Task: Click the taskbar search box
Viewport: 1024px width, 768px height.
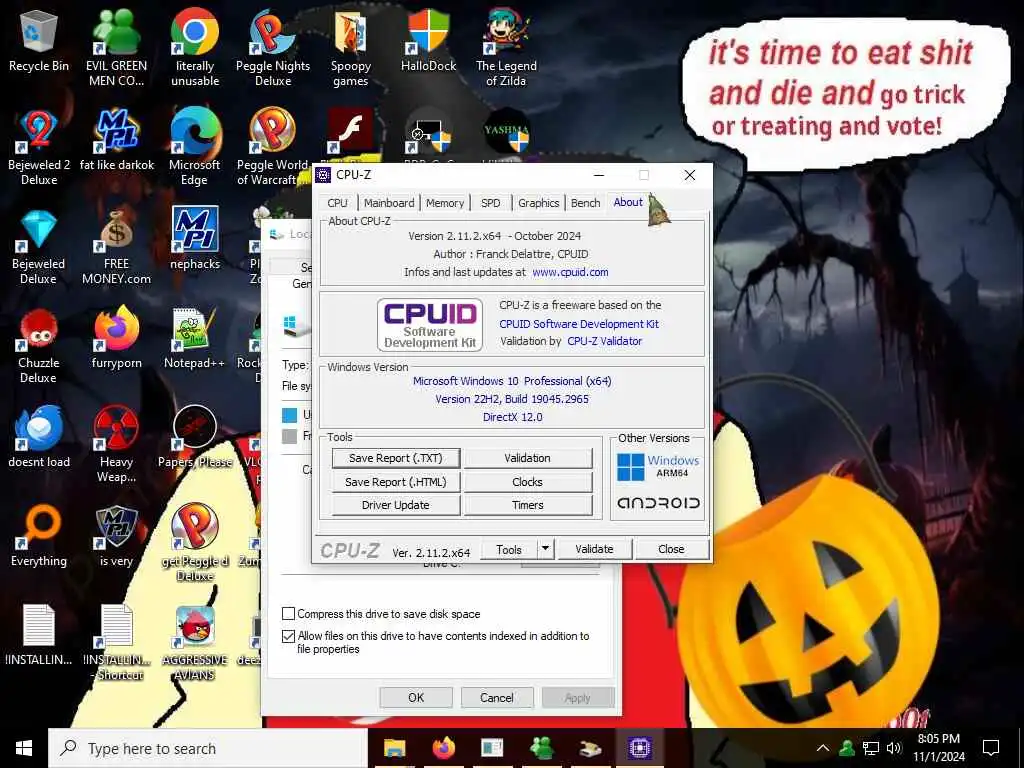Action: tap(208, 748)
